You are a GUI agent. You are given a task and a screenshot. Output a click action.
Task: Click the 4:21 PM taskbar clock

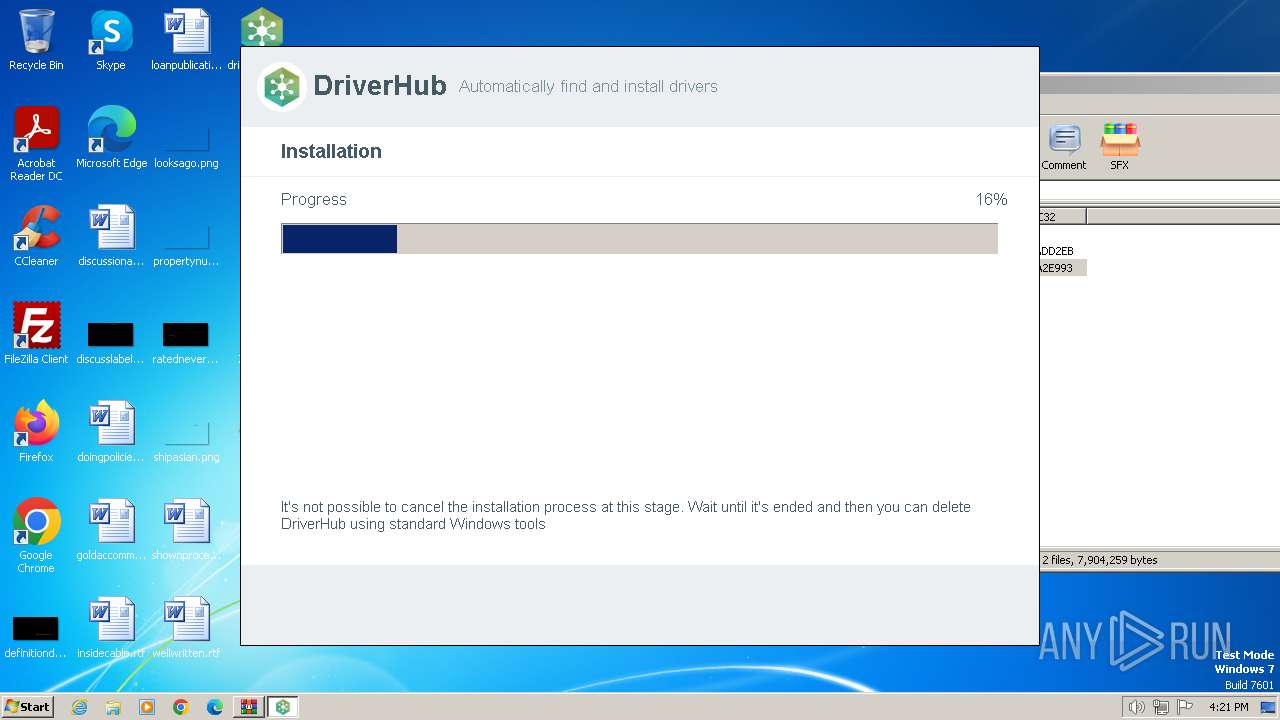1228,707
